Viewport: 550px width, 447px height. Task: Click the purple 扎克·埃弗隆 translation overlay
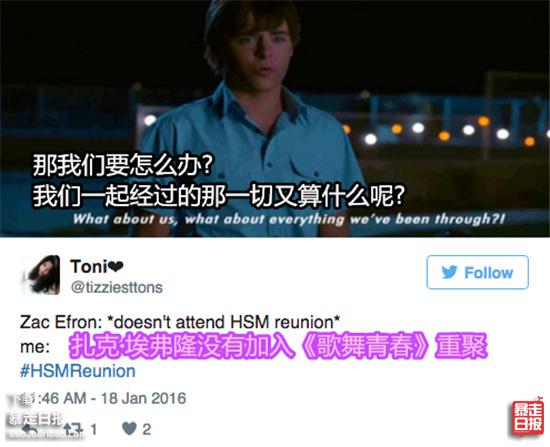278,346
